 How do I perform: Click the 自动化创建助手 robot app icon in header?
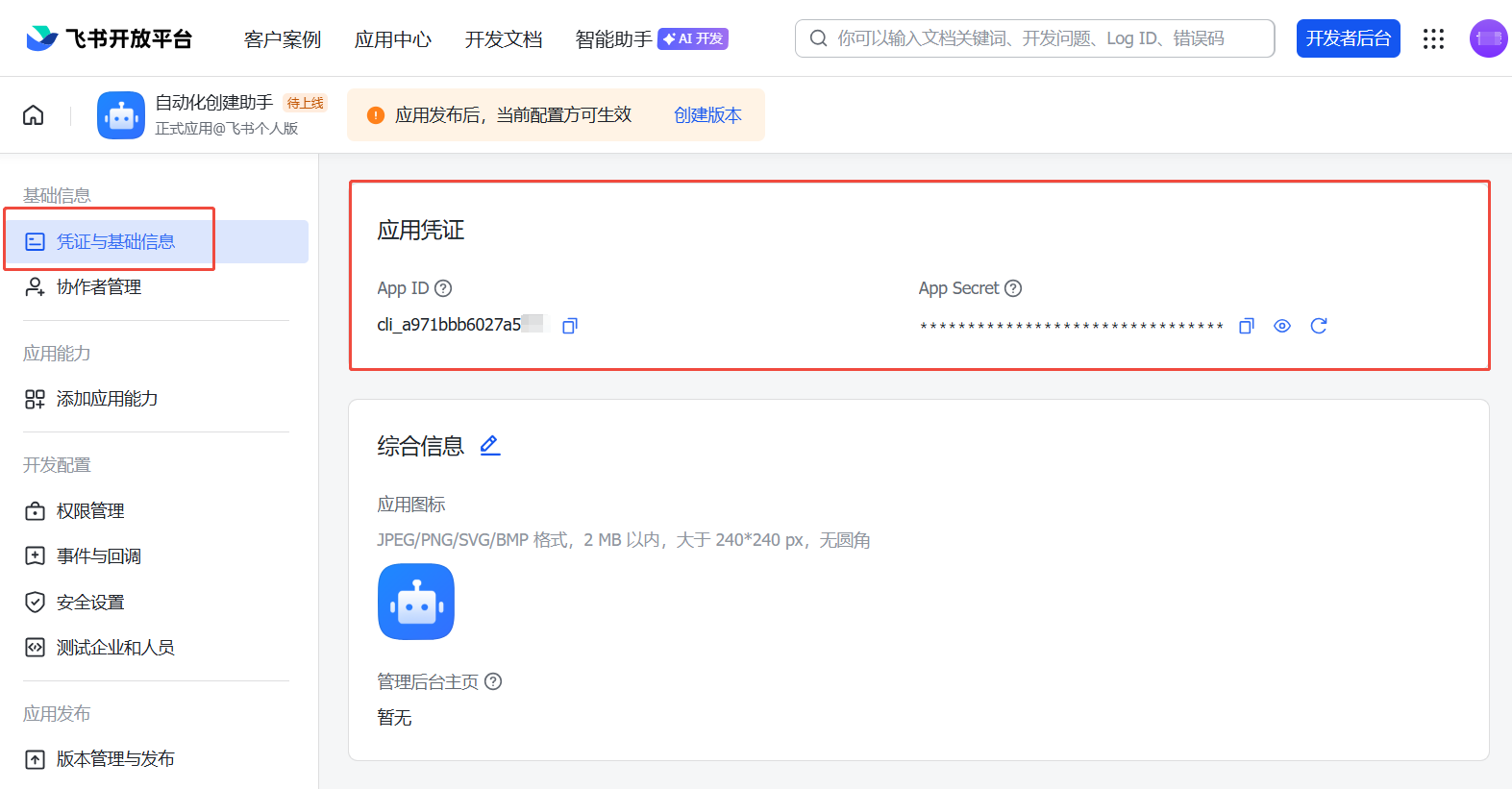click(x=121, y=115)
